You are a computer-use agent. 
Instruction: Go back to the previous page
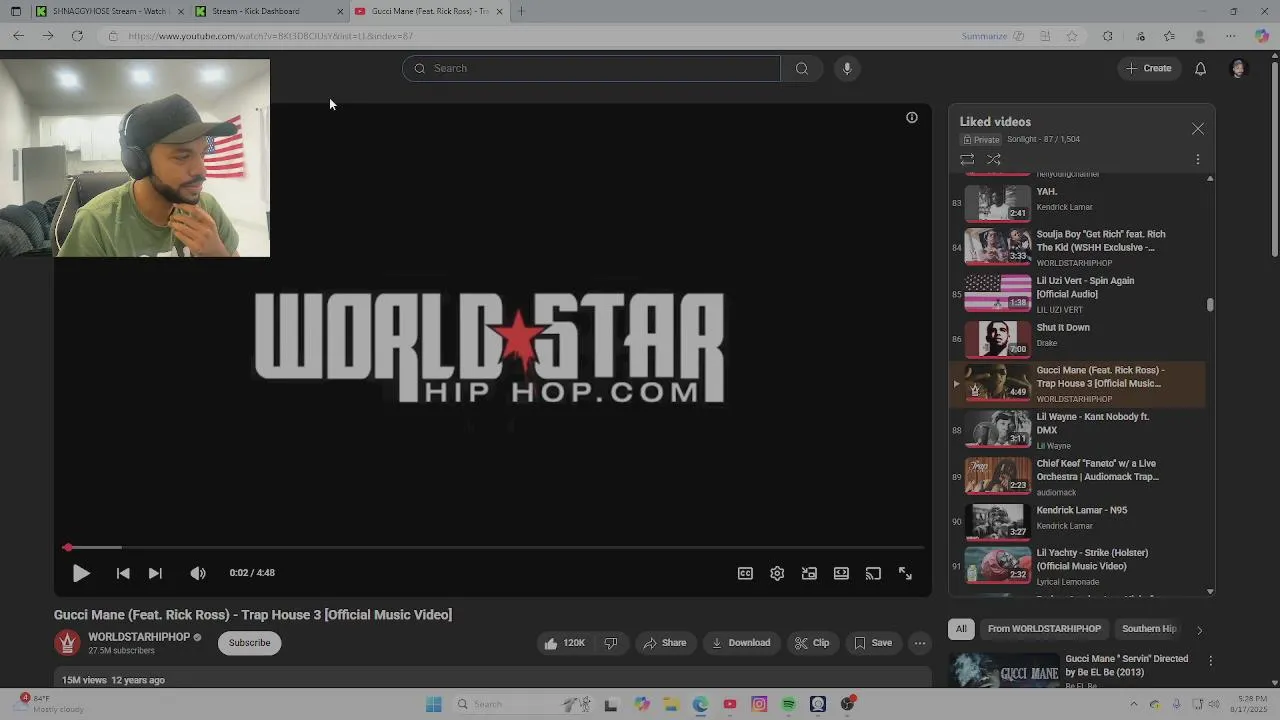[18, 36]
